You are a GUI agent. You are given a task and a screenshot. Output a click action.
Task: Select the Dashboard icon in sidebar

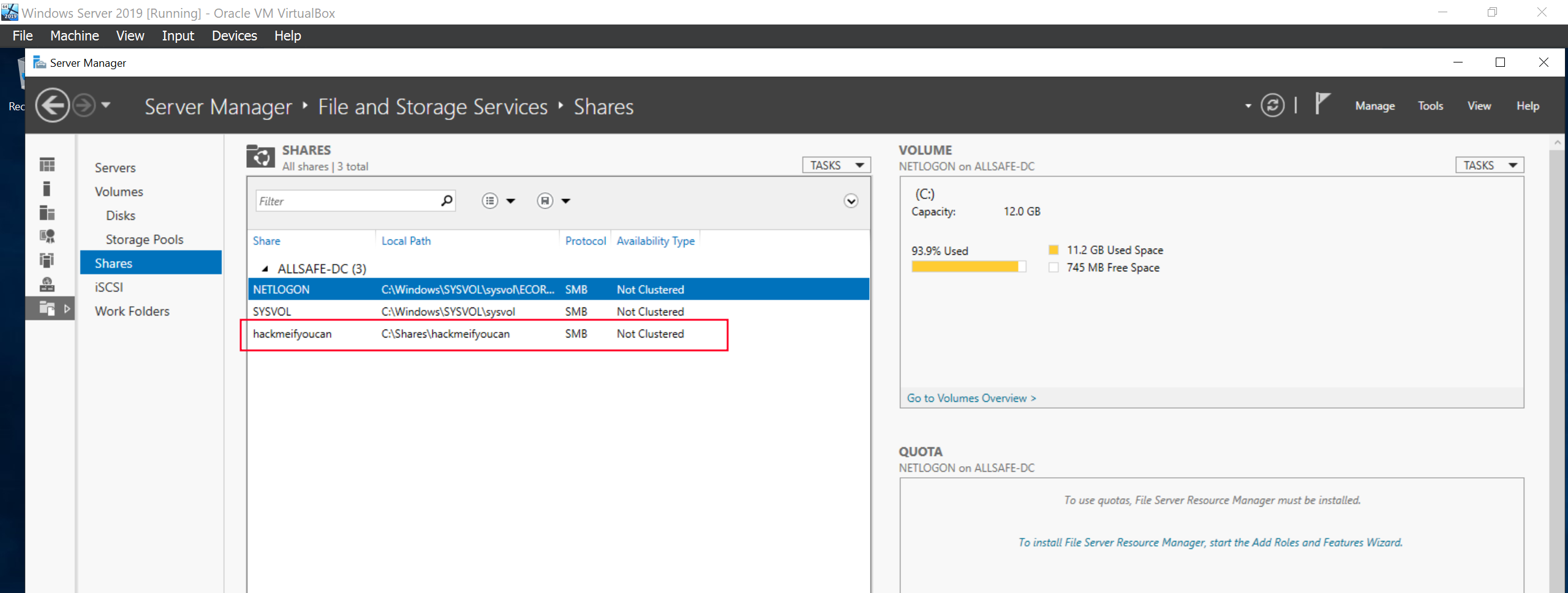[47, 164]
